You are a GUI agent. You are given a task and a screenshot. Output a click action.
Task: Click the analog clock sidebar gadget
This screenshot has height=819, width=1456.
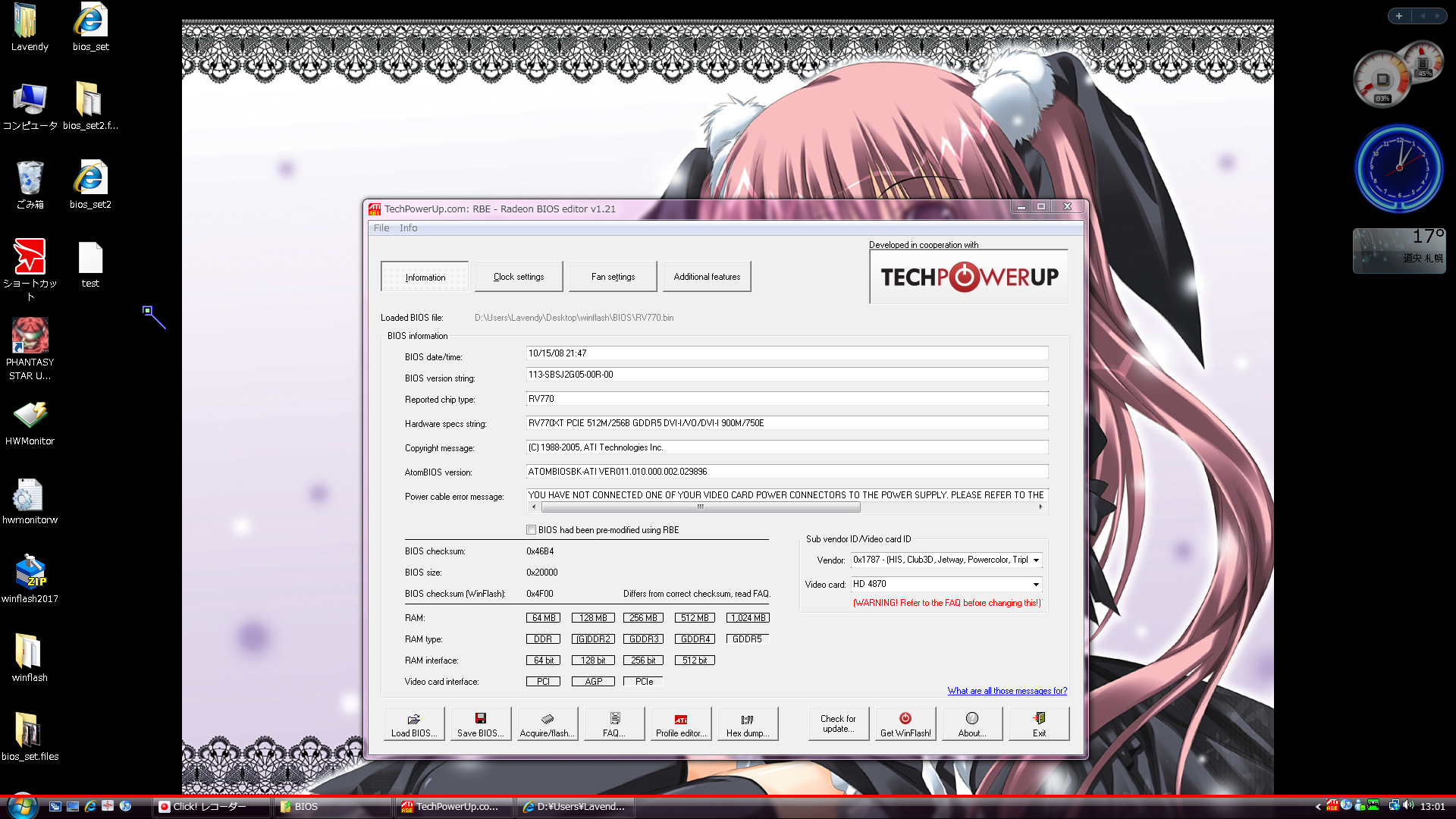pos(1399,168)
